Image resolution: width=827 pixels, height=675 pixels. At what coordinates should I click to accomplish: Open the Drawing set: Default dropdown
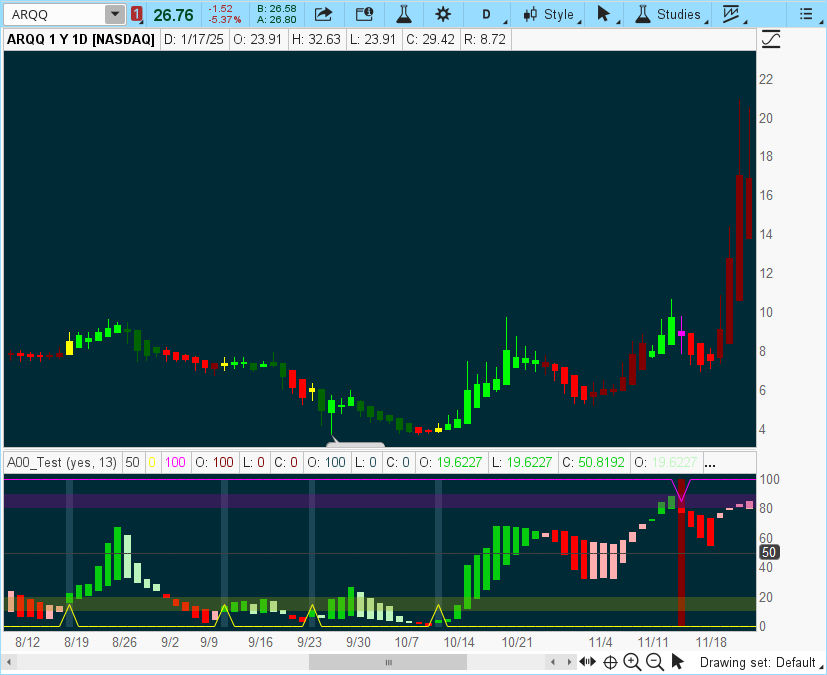click(760, 662)
